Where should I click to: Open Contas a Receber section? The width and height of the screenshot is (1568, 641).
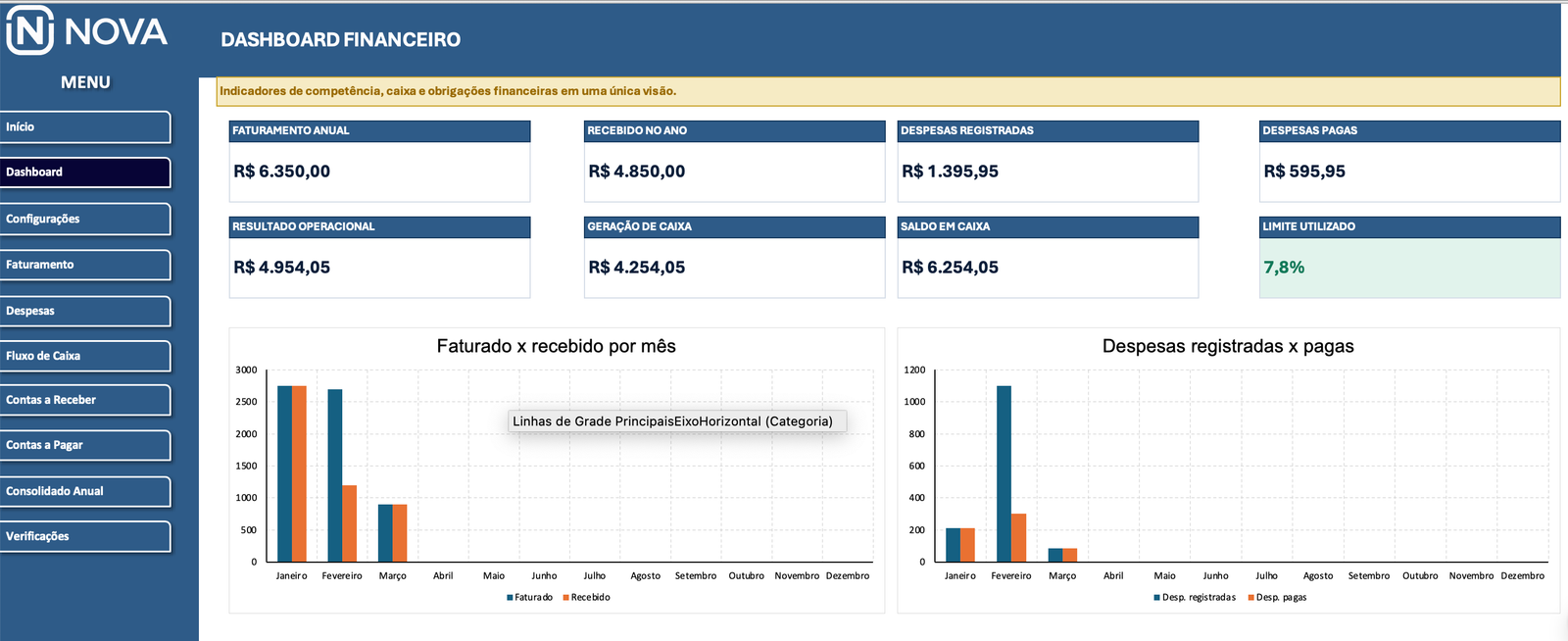click(x=85, y=401)
